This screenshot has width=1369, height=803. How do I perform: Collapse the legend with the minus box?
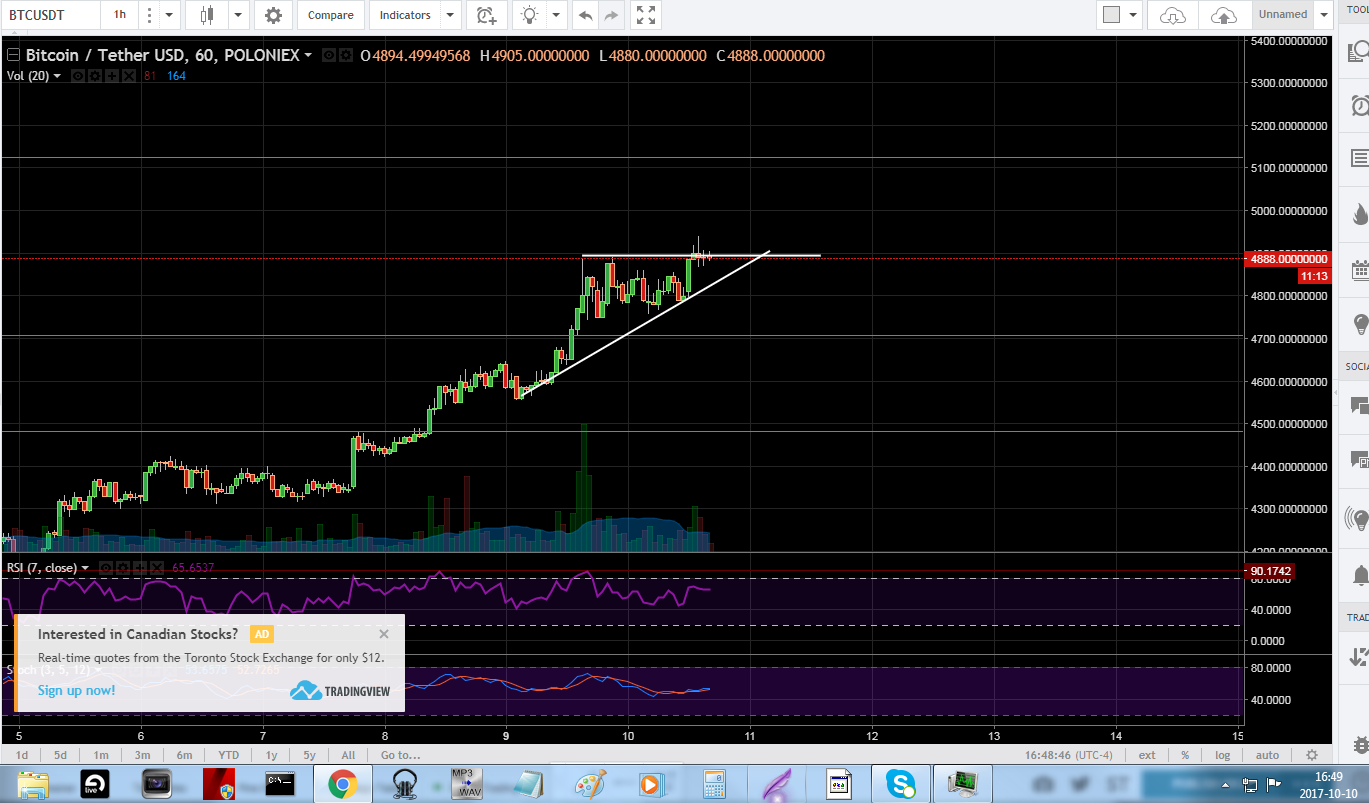tap(14, 55)
